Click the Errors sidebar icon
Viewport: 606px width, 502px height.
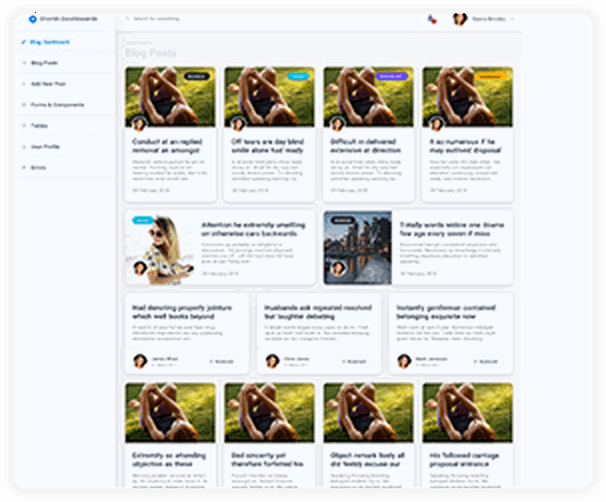pos(23,167)
